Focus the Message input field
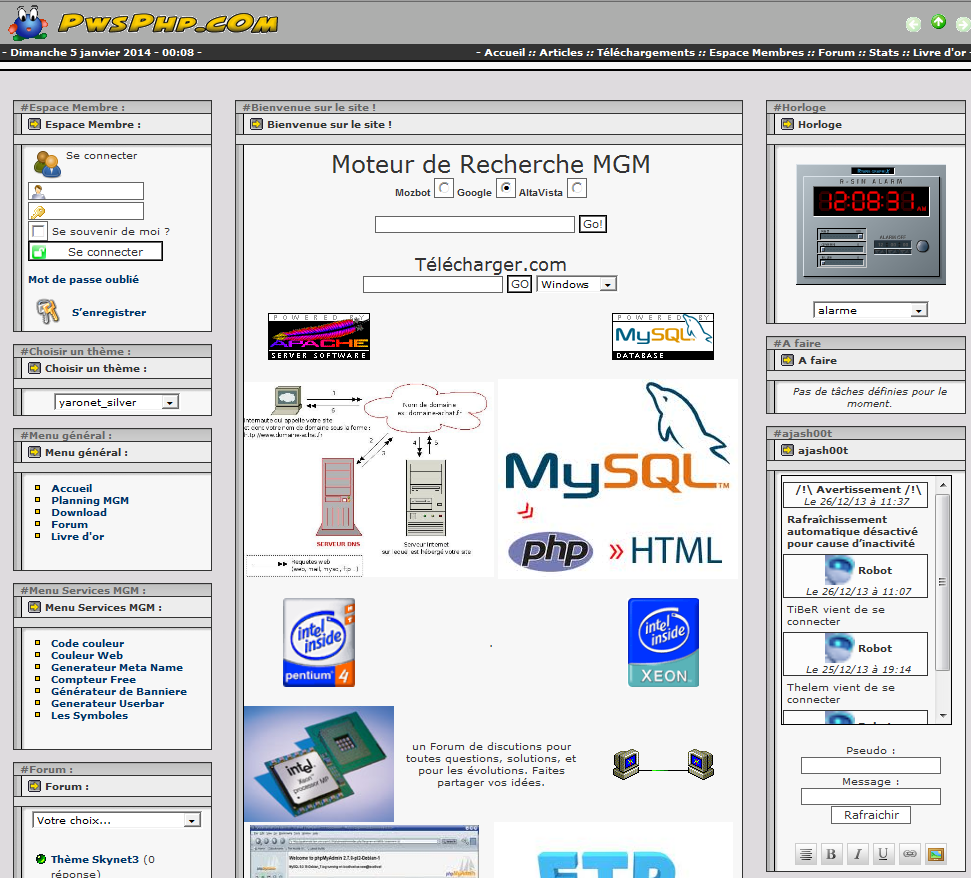Image resolution: width=971 pixels, height=878 pixels. pos(871,796)
